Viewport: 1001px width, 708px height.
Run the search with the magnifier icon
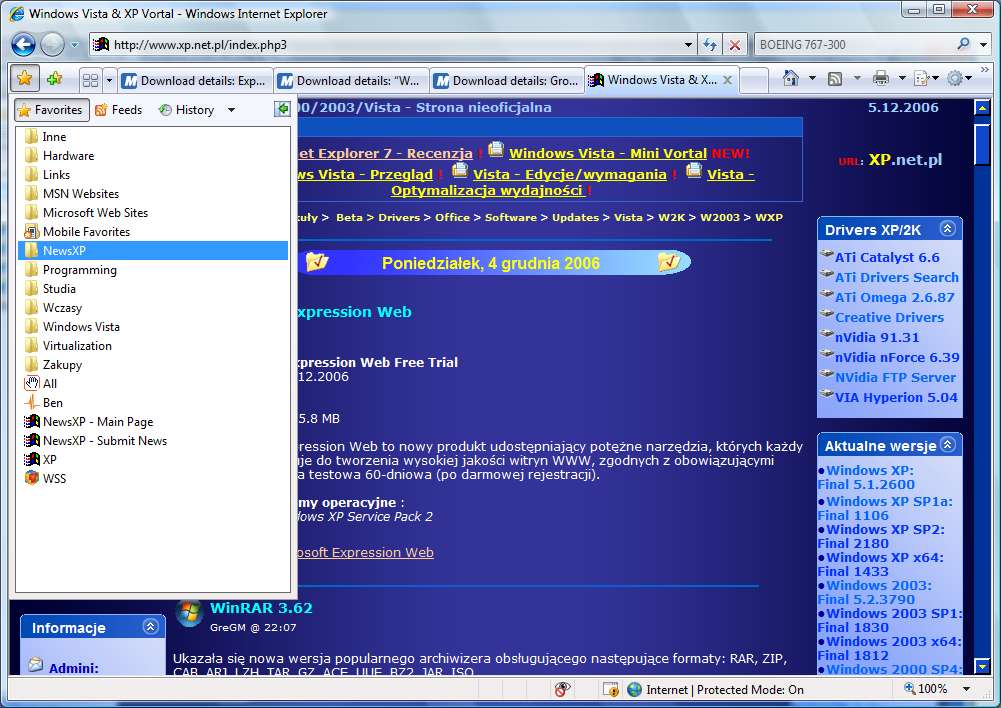click(x=964, y=44)
